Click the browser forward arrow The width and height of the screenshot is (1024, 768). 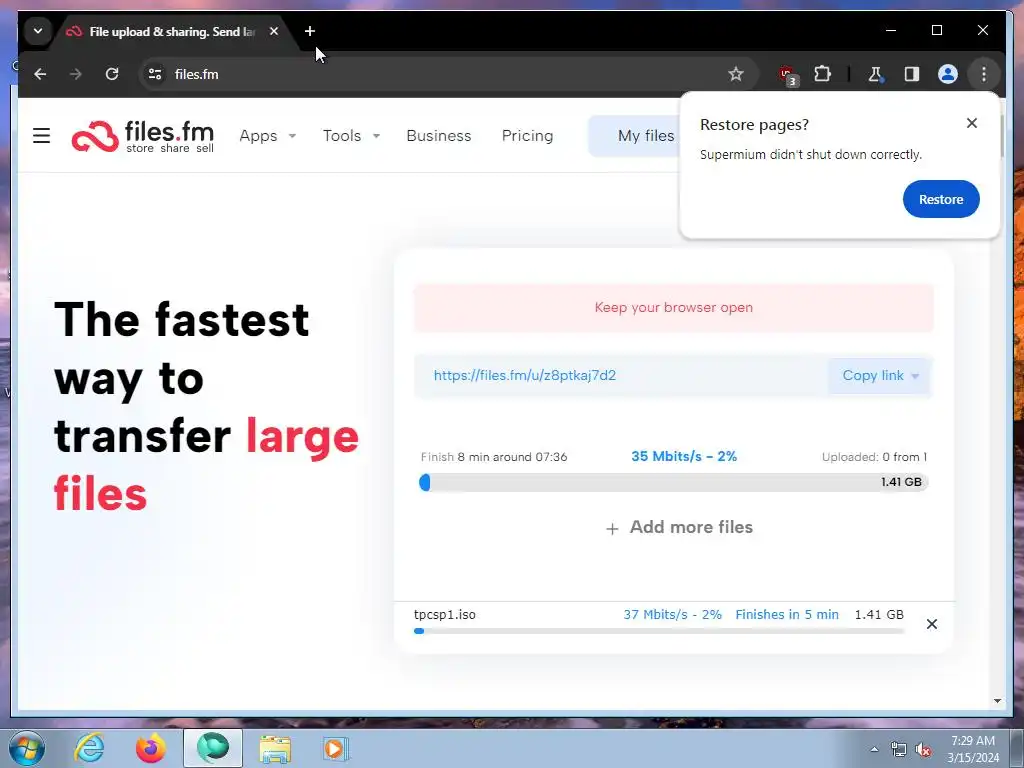(x=76, y=74)
